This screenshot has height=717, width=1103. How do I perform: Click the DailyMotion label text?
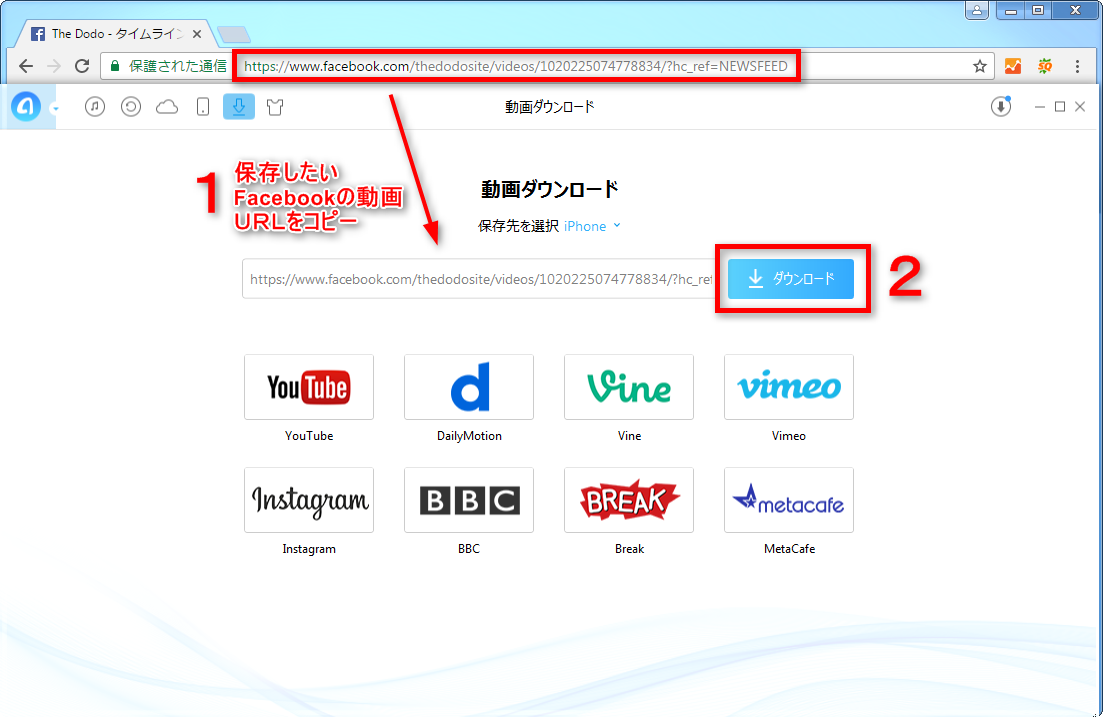click(469, 436)
